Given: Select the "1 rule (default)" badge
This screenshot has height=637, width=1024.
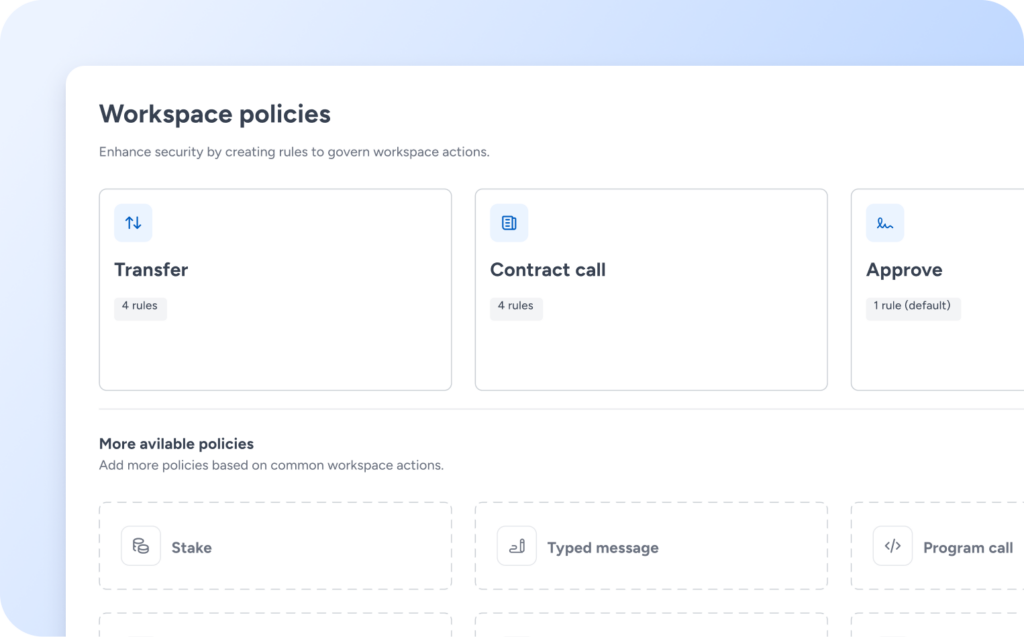Looking at the screenshot, I should (x=912, y=306).
